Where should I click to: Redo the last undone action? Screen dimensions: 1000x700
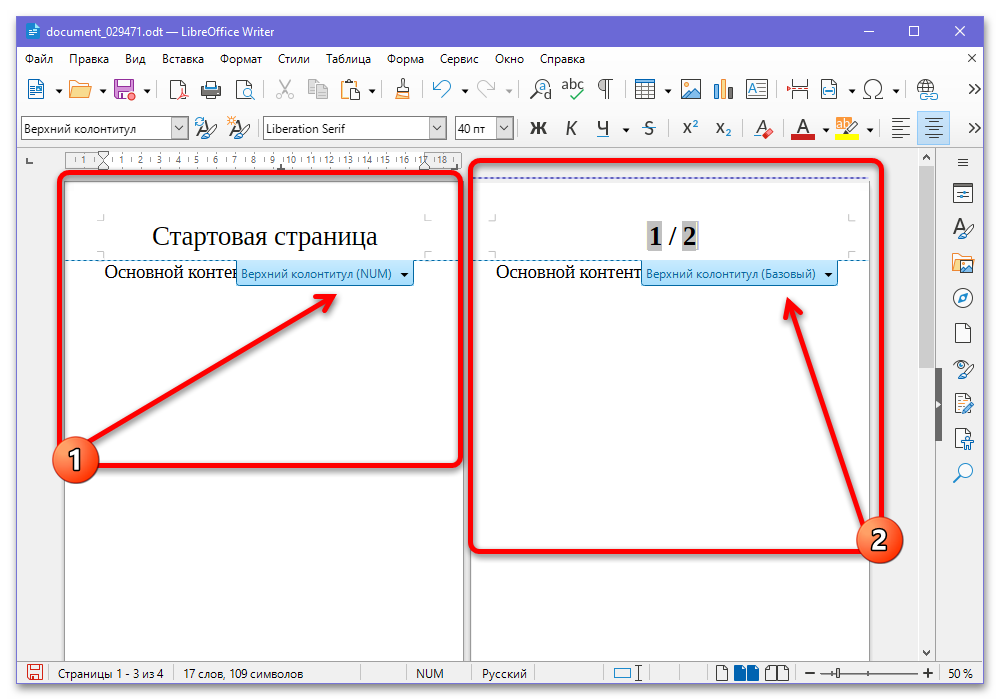point(486,90)
